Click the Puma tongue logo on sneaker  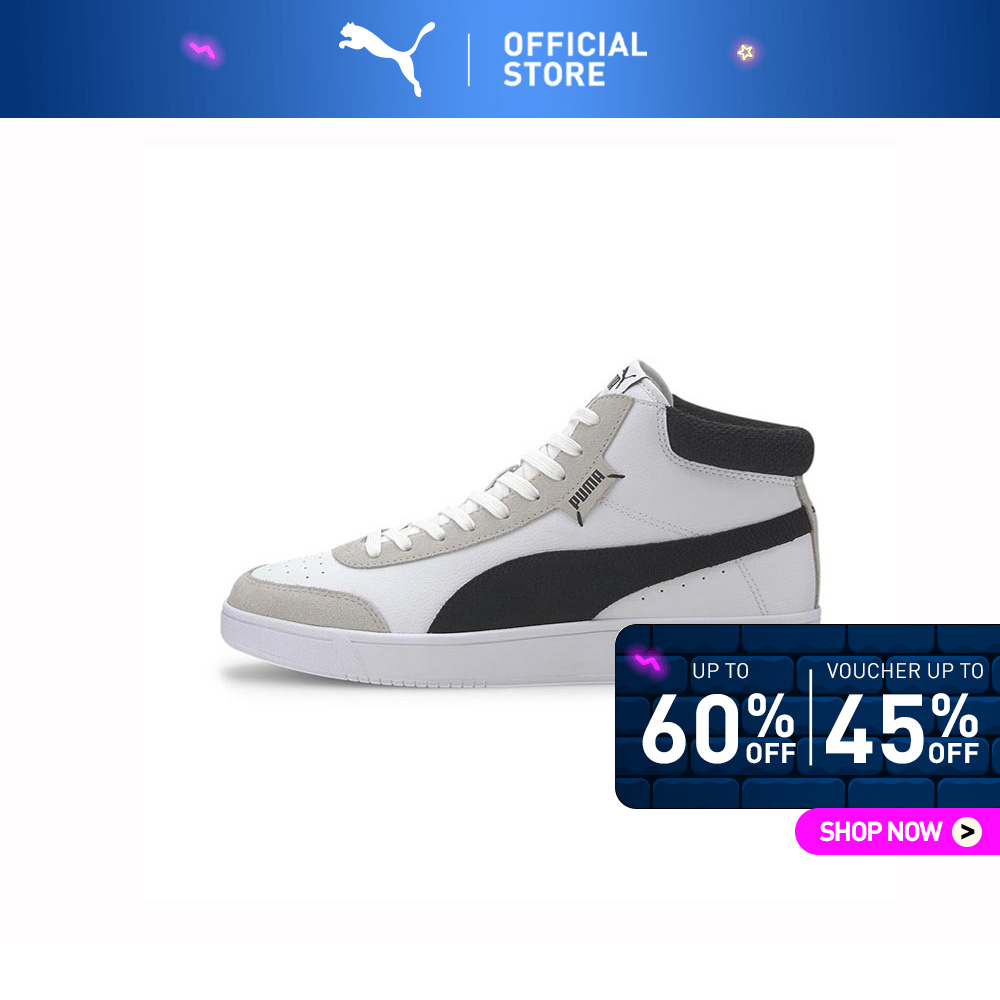[626, 378]
